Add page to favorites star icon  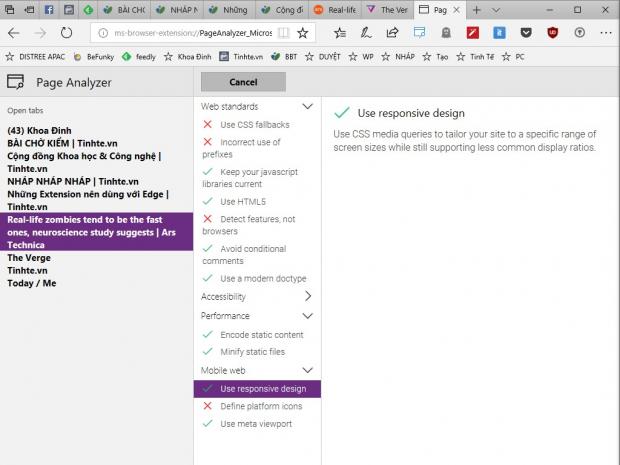pyautogui.click(x=303, y=32)
